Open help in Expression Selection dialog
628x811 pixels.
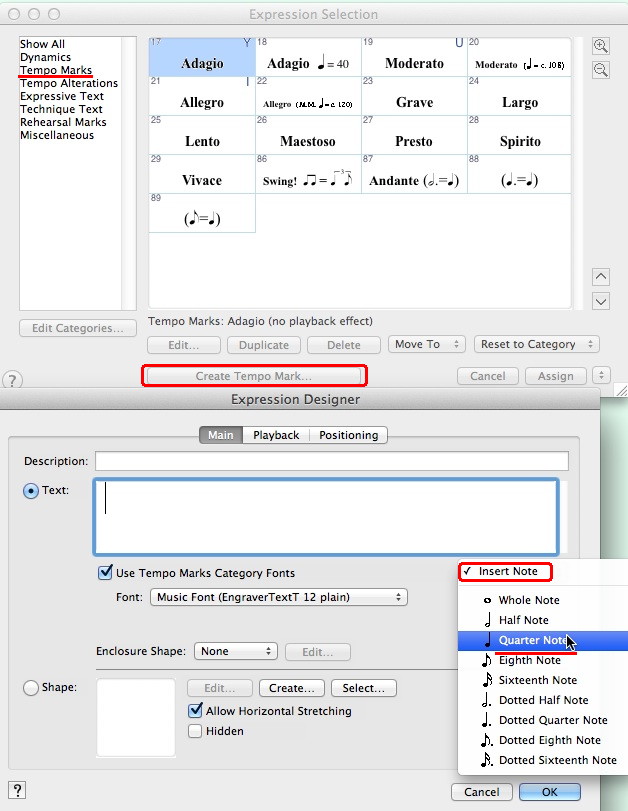click(12, 381)
